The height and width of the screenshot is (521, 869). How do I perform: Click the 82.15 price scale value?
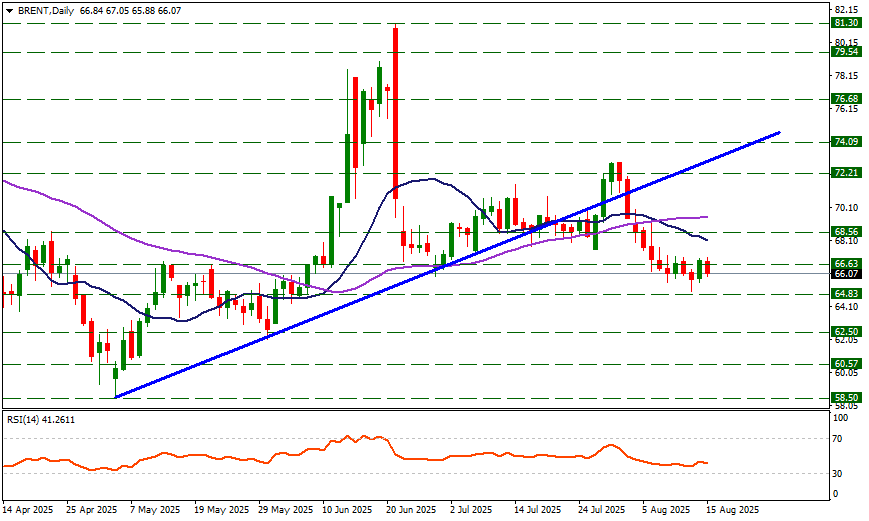click(x=846, y=9)
